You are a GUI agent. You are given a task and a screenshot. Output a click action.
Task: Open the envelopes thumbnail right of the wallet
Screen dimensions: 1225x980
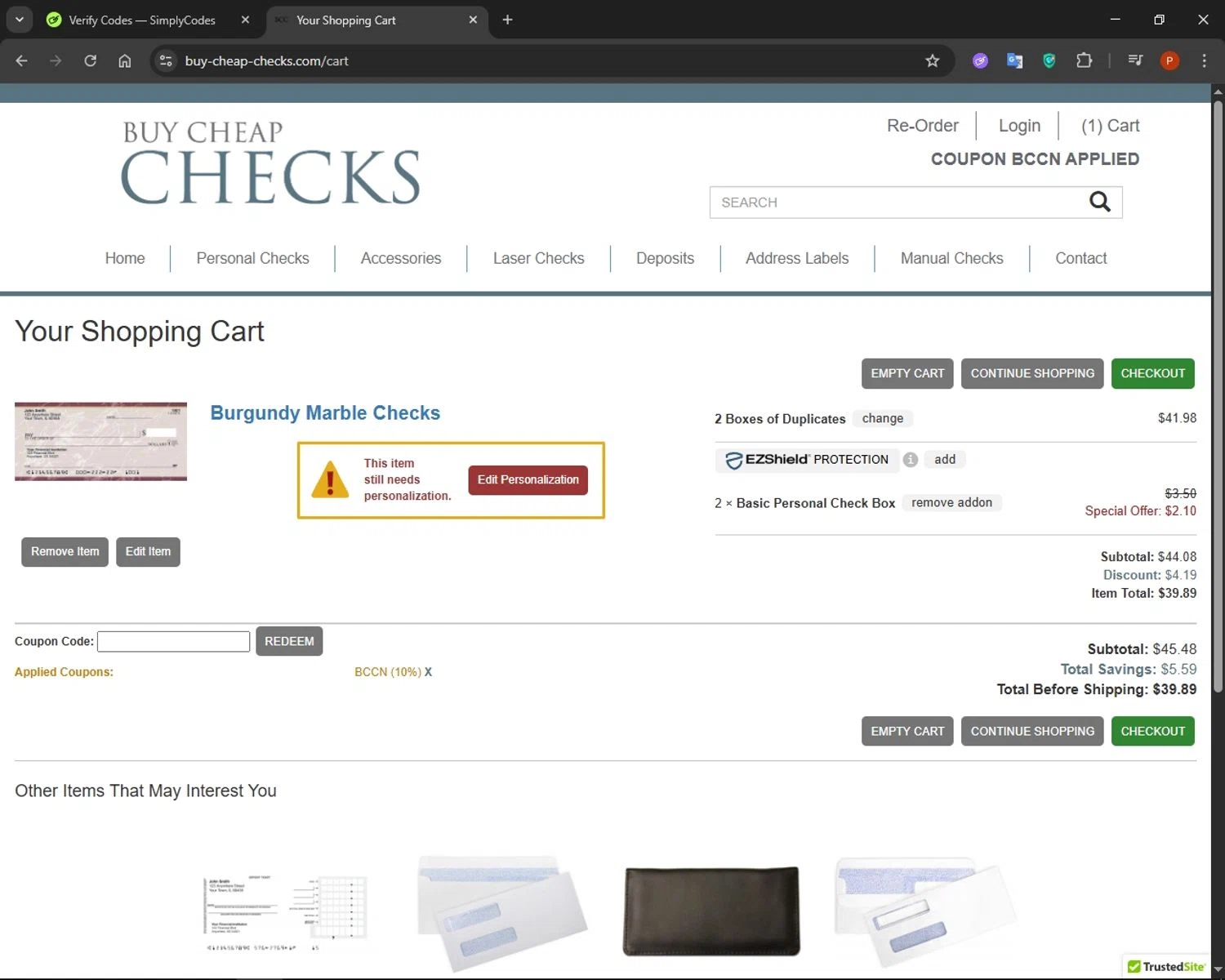tap(925, 912)
